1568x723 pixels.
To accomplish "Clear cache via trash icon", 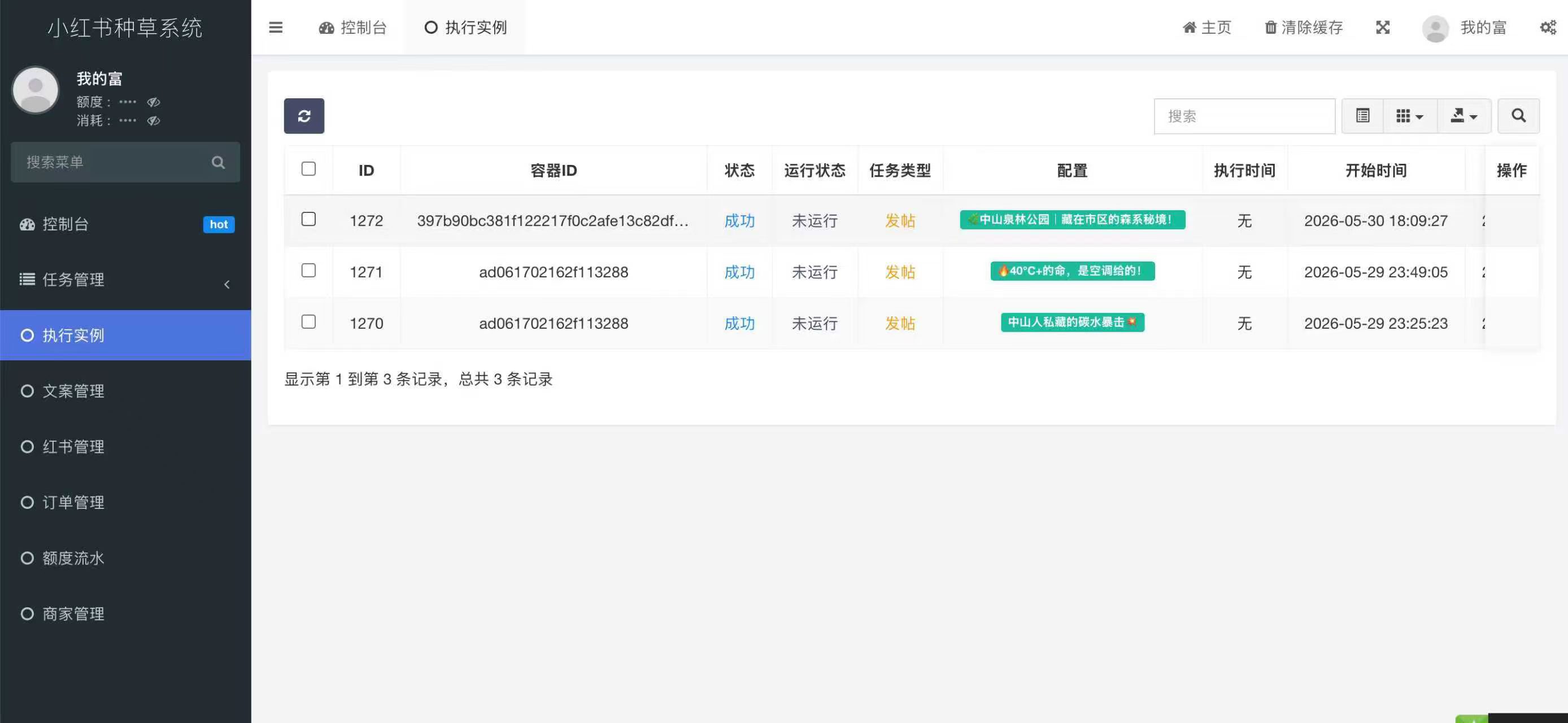I will pyautogui.click(x=1303, y=27).
